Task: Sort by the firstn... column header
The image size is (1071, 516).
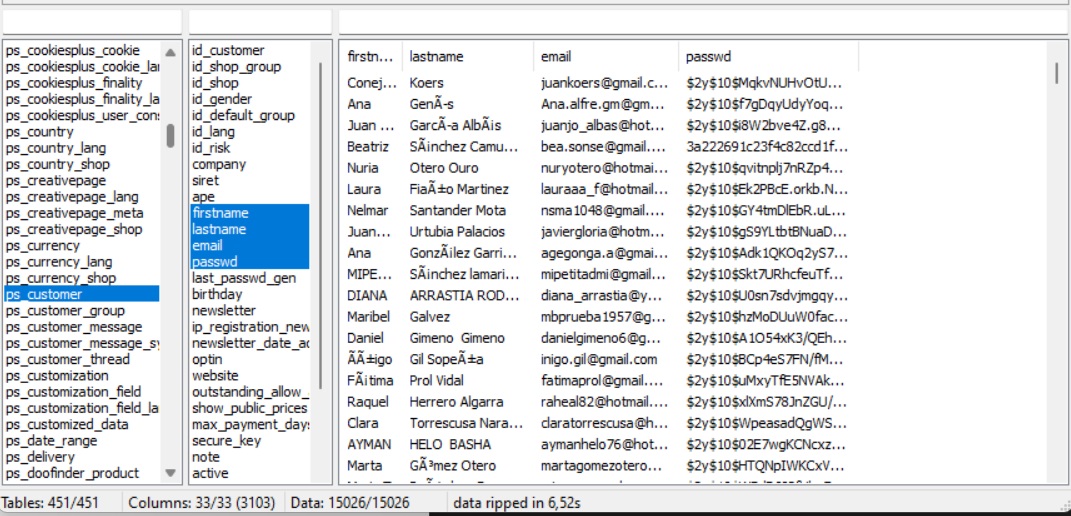Action: click(372, 57)
